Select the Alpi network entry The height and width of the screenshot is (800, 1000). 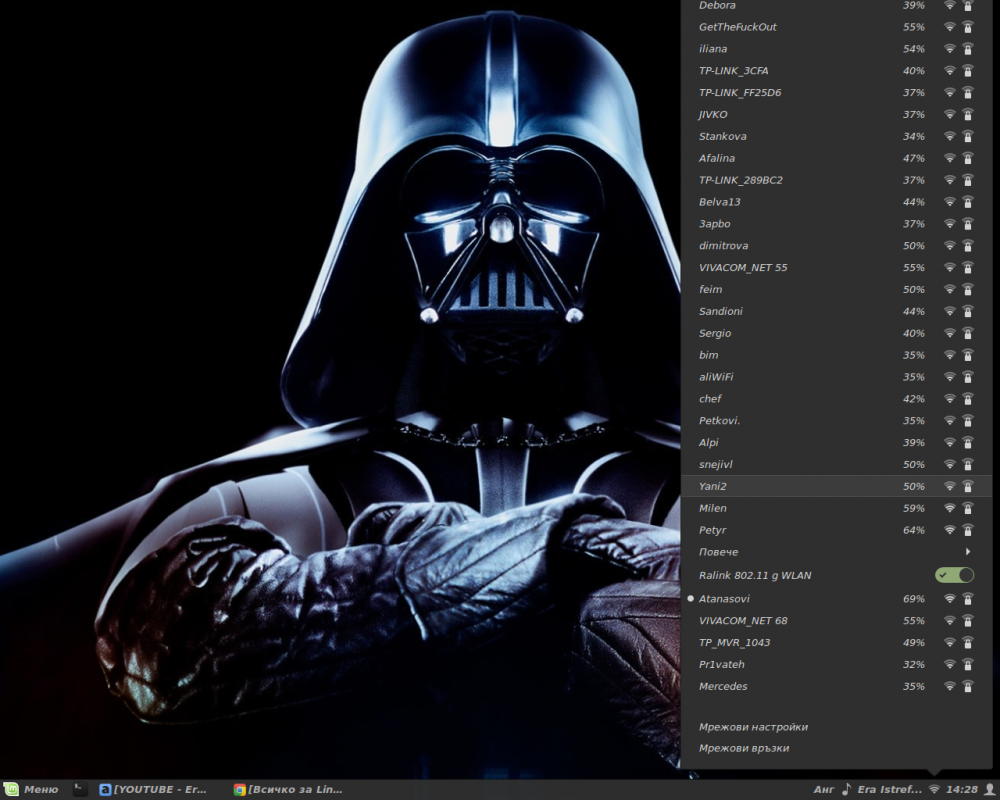837,442
